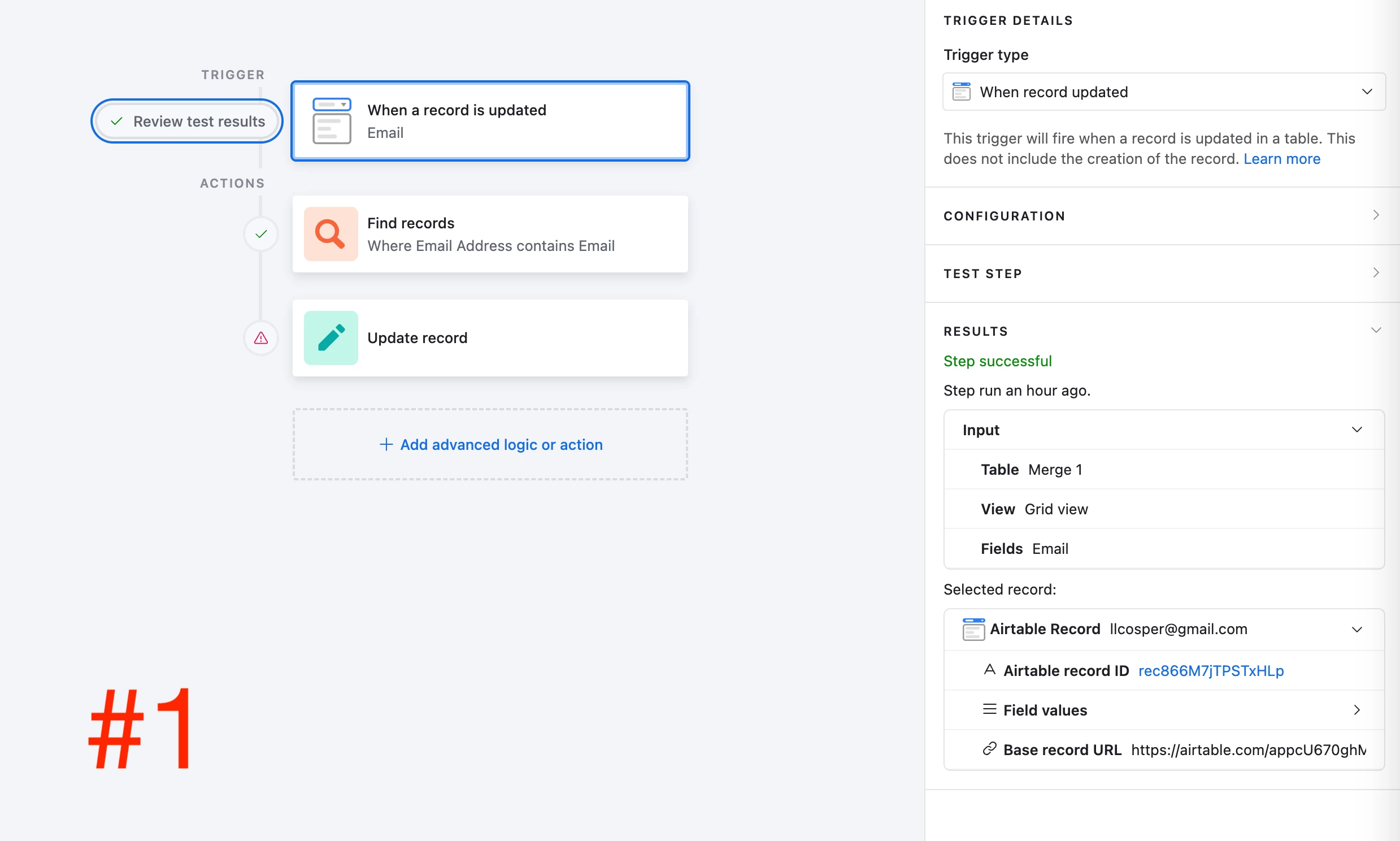Click the Find records magnifier icon

331,234
